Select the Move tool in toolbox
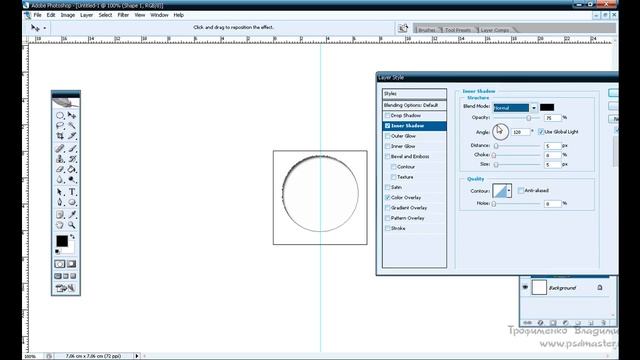Screen dimensions: 640x360 (72, 116)
